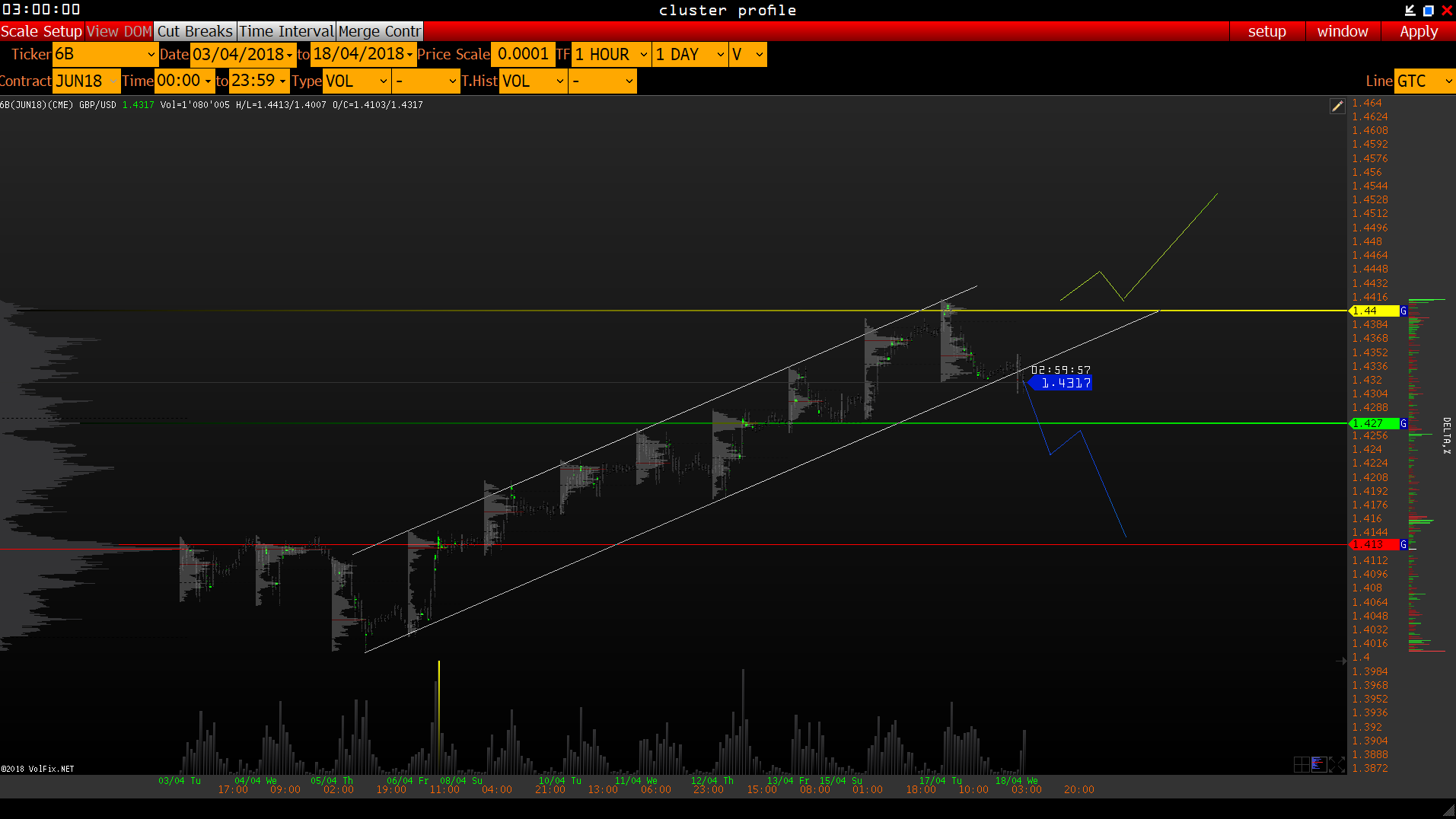Click the pencil drawing tool icon
This screenshot has height=819, width=1456.
point(1337,107)
